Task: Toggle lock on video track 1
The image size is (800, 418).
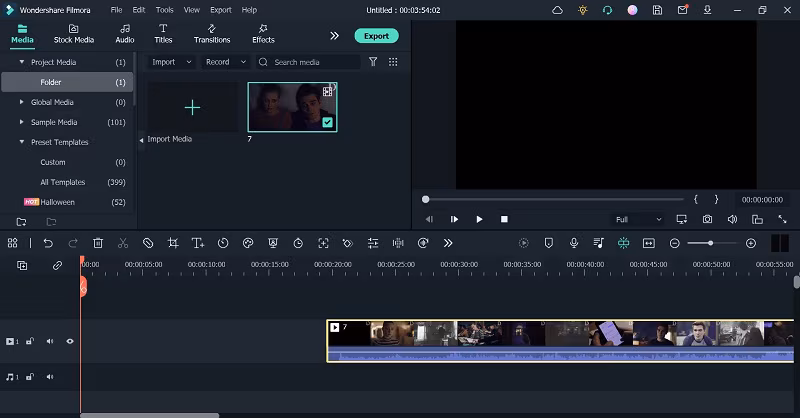Action: [30, 341]
